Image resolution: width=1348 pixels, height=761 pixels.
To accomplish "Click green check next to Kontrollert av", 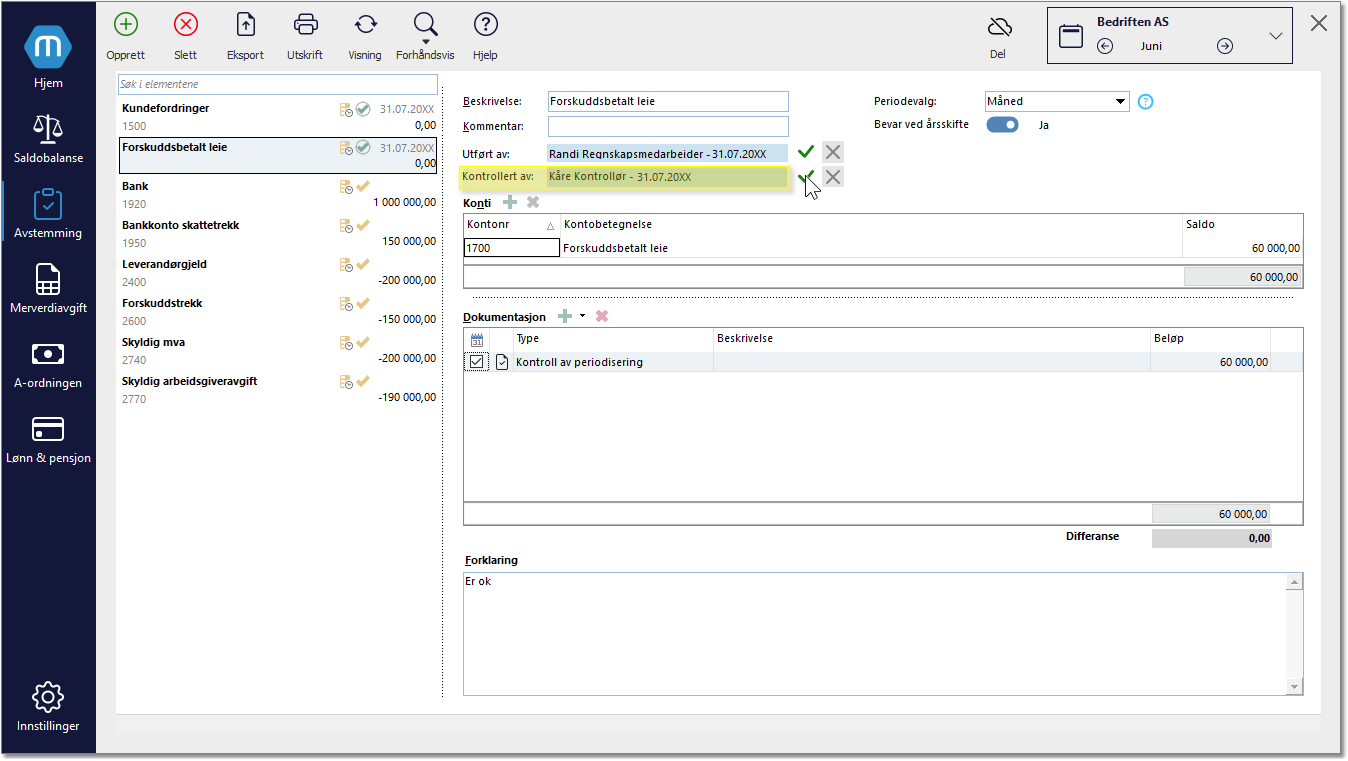I will click(x=806, y=177).
